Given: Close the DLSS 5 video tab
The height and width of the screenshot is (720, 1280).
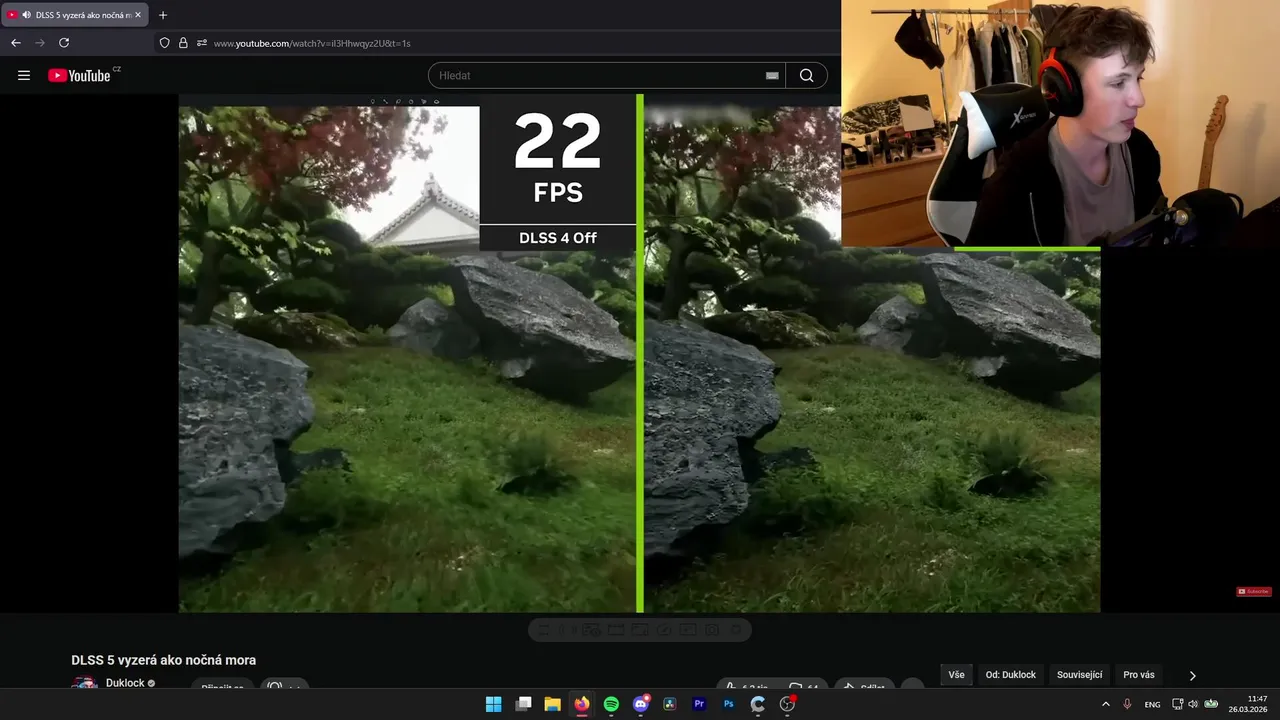Looking at the screenshot, I should pyautogui.click(x=138, y=15).
